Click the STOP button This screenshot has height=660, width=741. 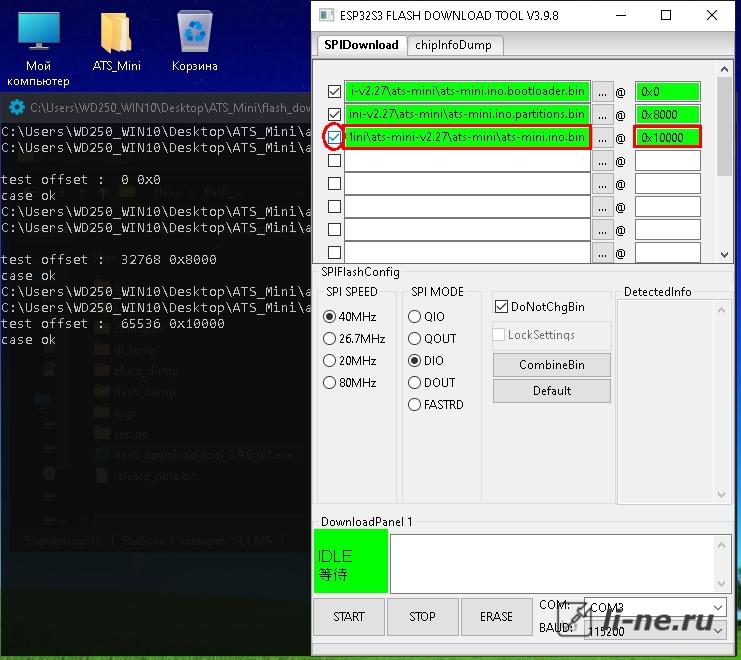(x=422, y=617)
